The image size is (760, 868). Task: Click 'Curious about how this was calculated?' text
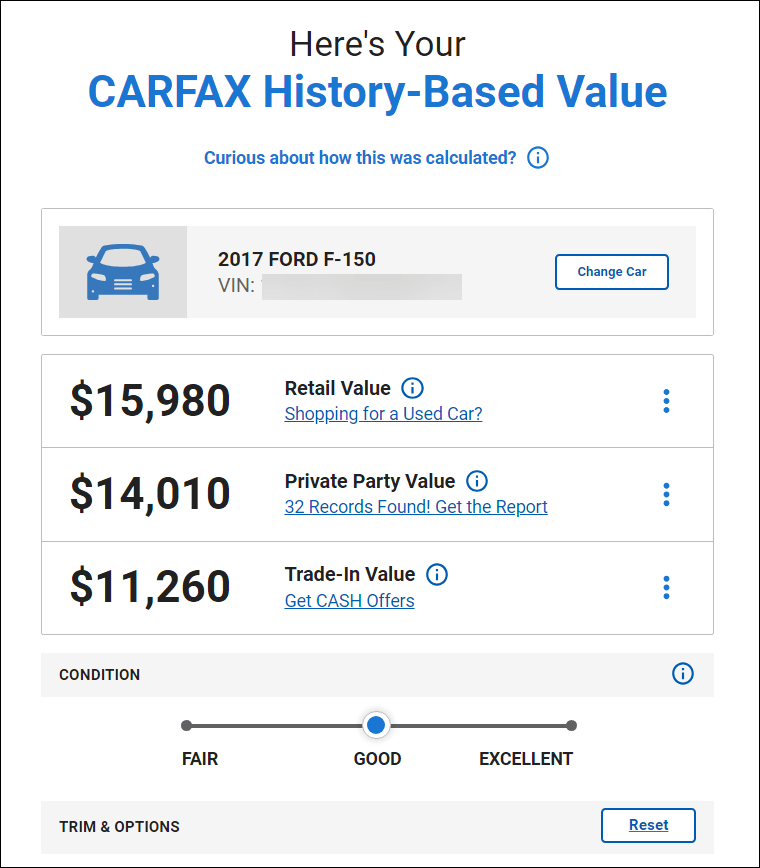coord(360,158)
